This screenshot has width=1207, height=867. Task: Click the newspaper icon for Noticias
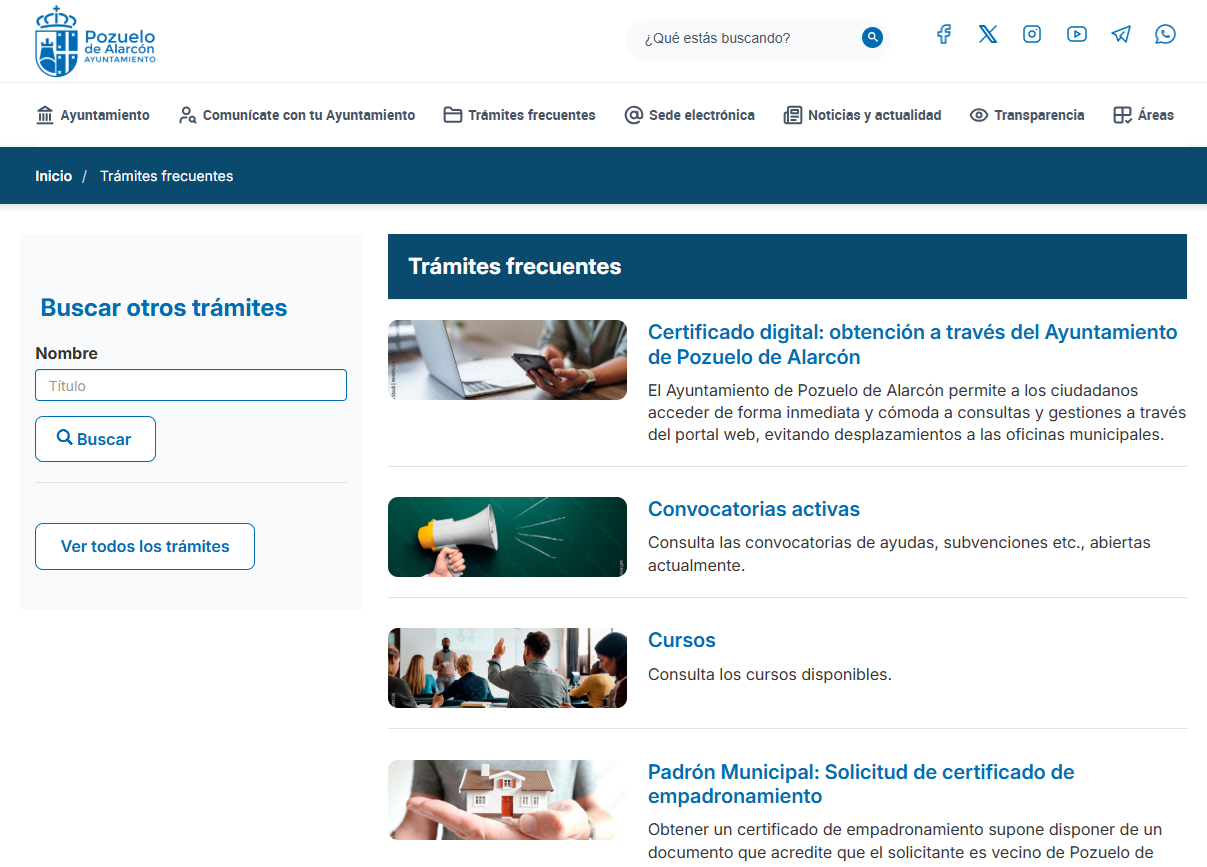click(x=793, y=115)
